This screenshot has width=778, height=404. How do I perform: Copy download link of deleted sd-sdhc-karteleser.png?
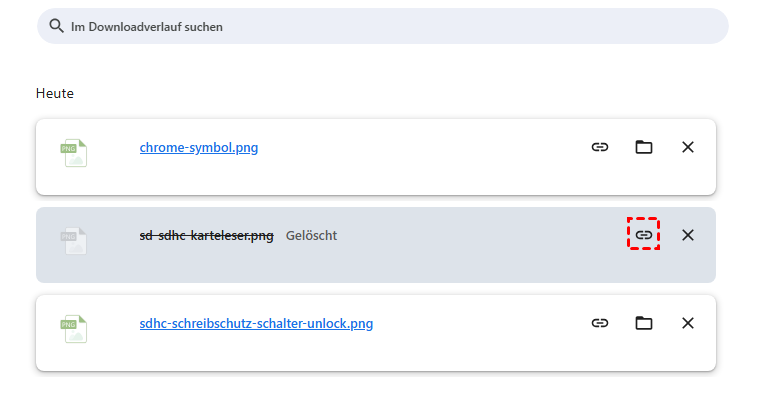pos(644,235)
